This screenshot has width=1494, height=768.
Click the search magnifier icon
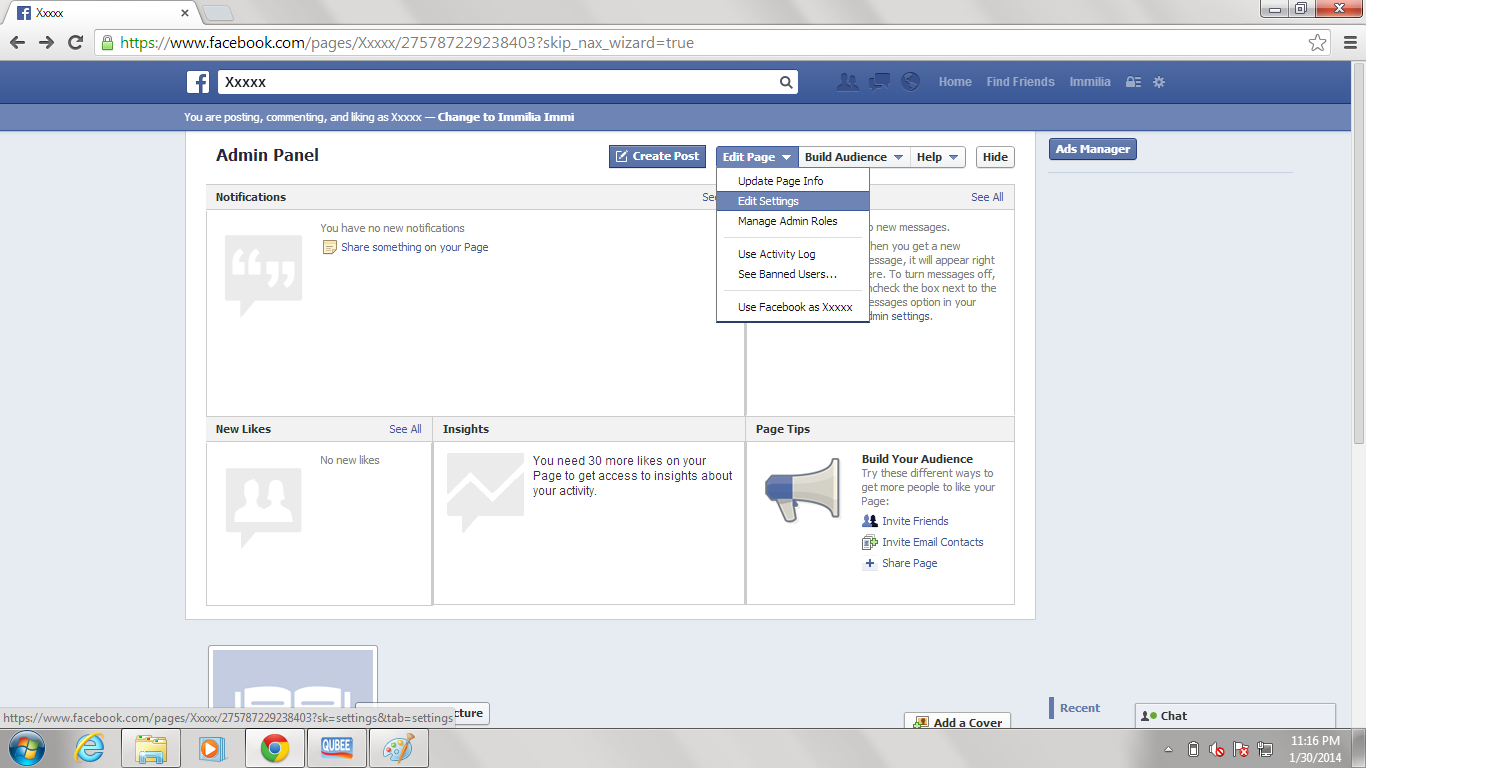pos(786,83)
